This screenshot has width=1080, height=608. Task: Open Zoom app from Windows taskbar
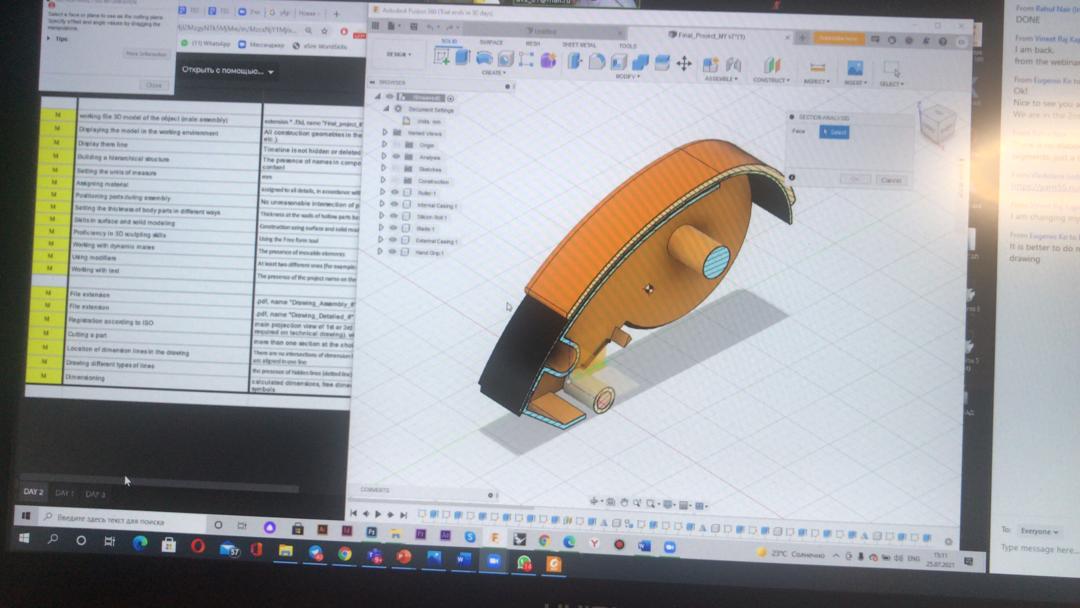pyautogui.click(x=493, y=562)
